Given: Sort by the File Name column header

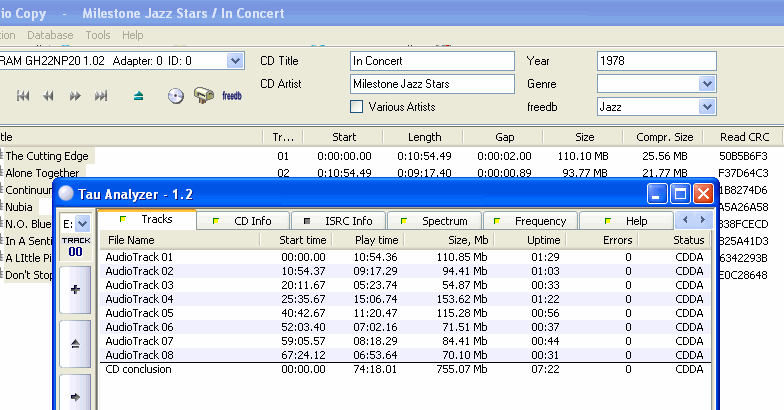Looking at the screenshot, I should (180, 240).
